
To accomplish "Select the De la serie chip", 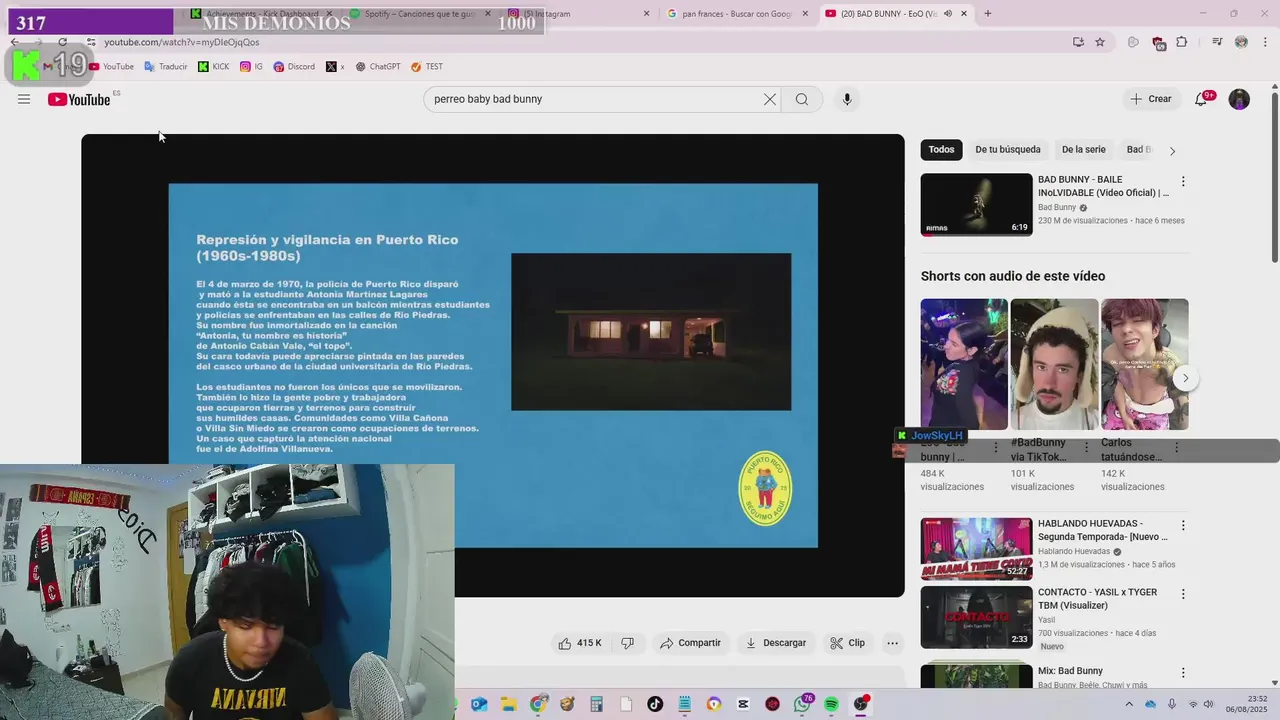I will point(1084,150).
